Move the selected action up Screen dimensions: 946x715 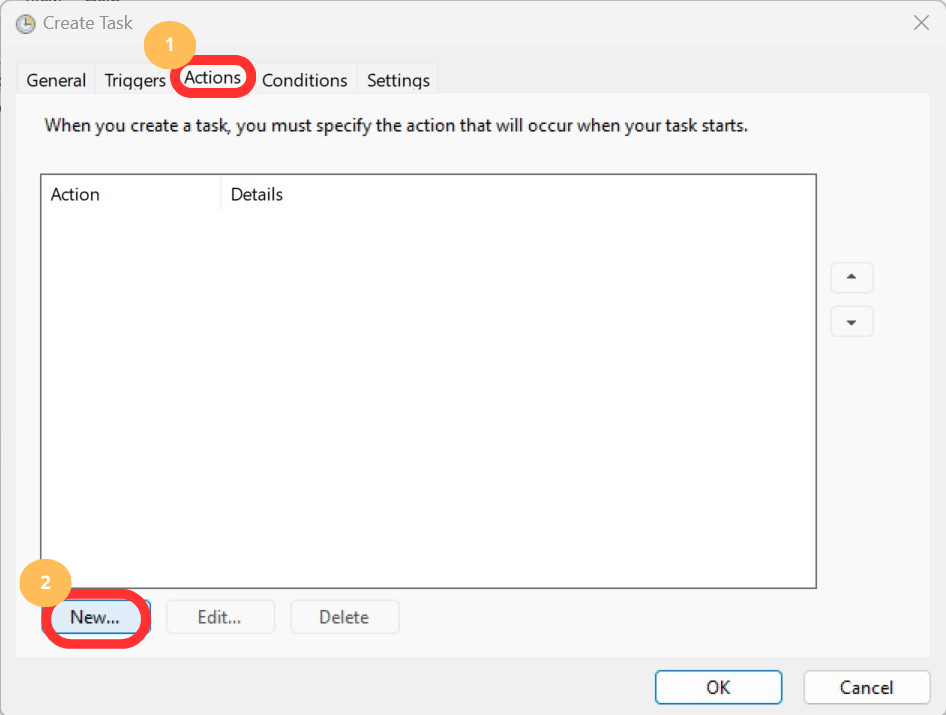pyautogui.click(x=851, y=277)
